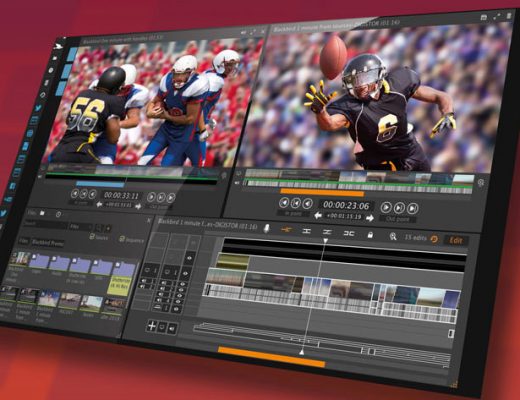Click the right arrow beside the left viewer duration
The image size is (520, 400).
138,206
